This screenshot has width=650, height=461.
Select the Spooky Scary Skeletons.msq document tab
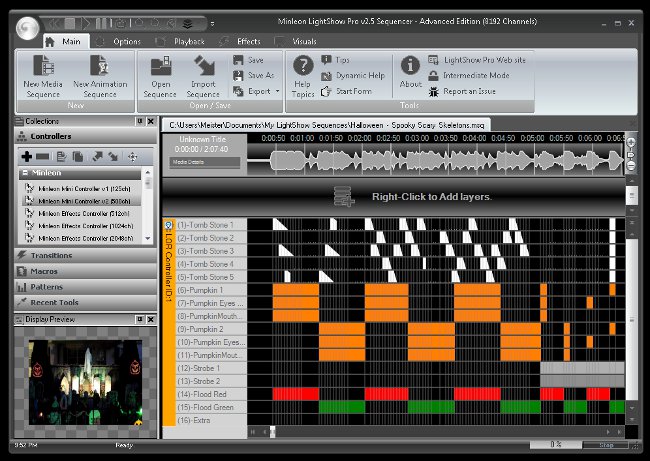pyautogui.click(x=327, y=125)
